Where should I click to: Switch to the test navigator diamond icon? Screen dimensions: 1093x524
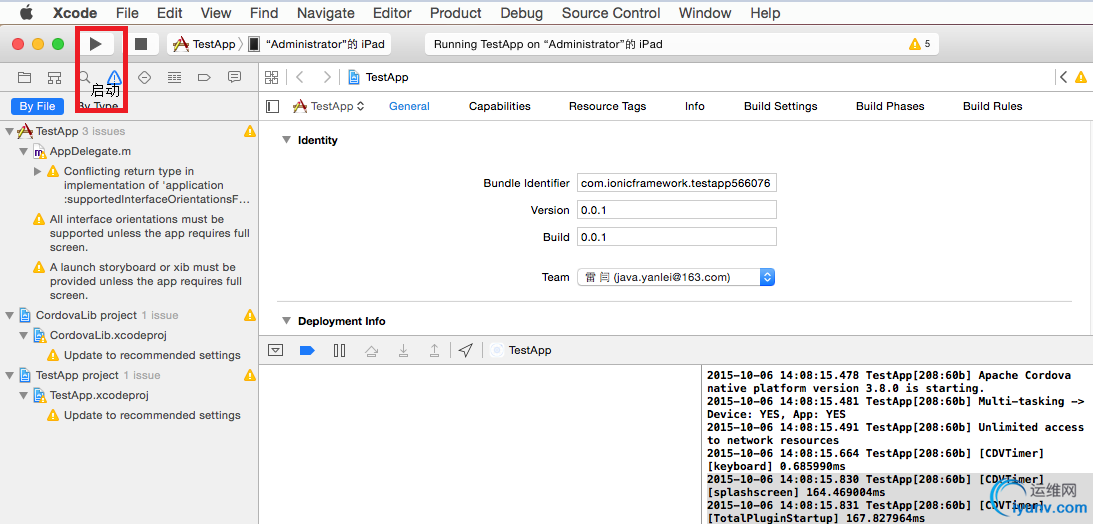(x=144, y=77)
